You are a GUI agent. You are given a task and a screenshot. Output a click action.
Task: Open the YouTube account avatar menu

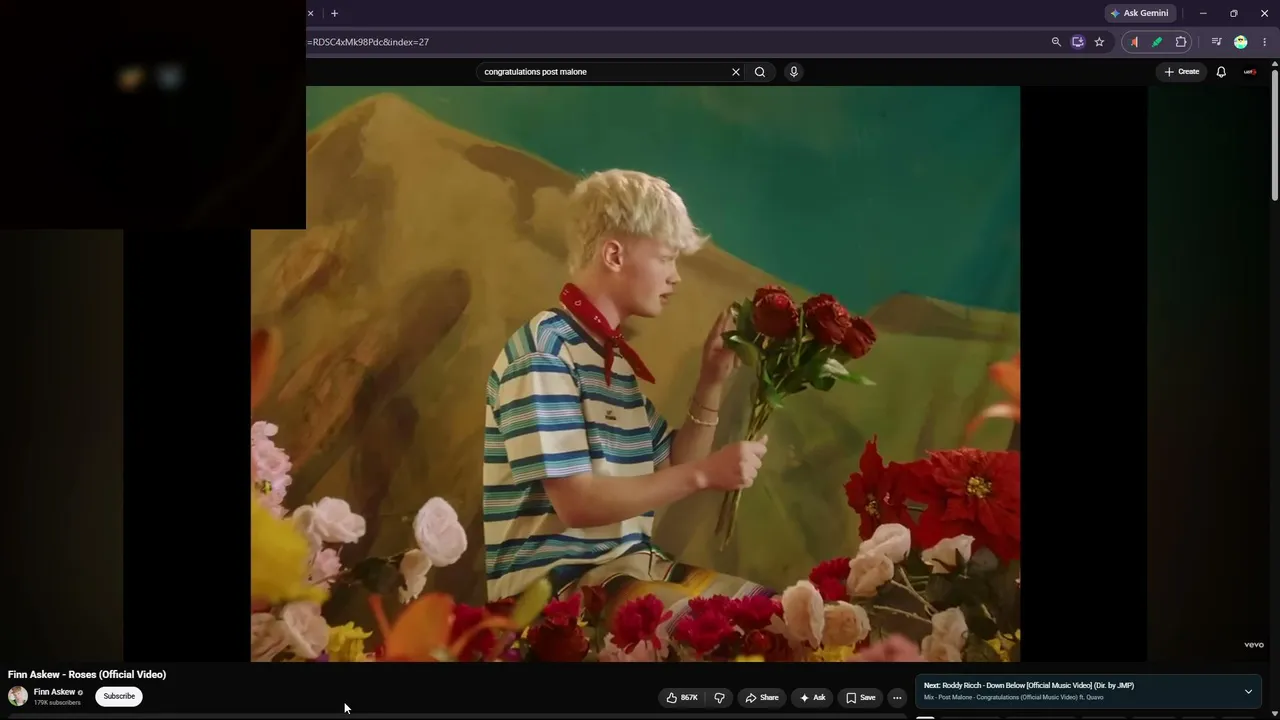(x=1250, y=72)
